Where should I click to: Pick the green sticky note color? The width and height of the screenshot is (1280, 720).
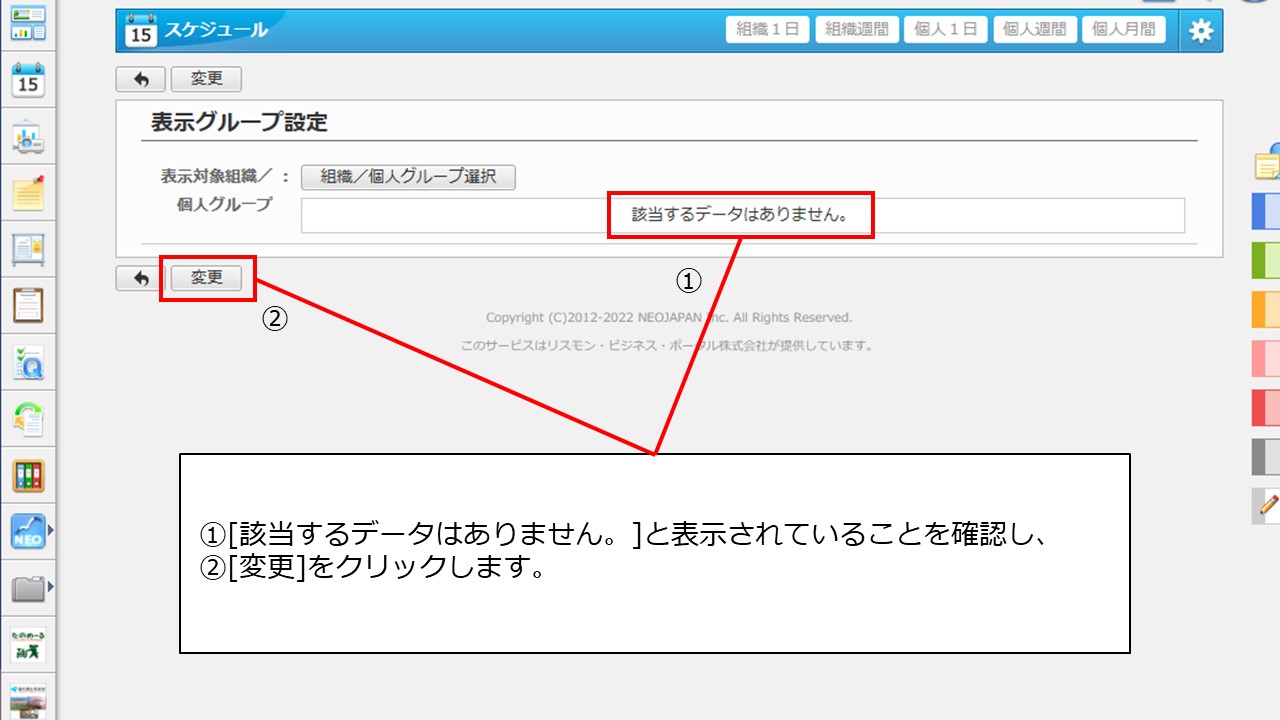click(1267, 260)
